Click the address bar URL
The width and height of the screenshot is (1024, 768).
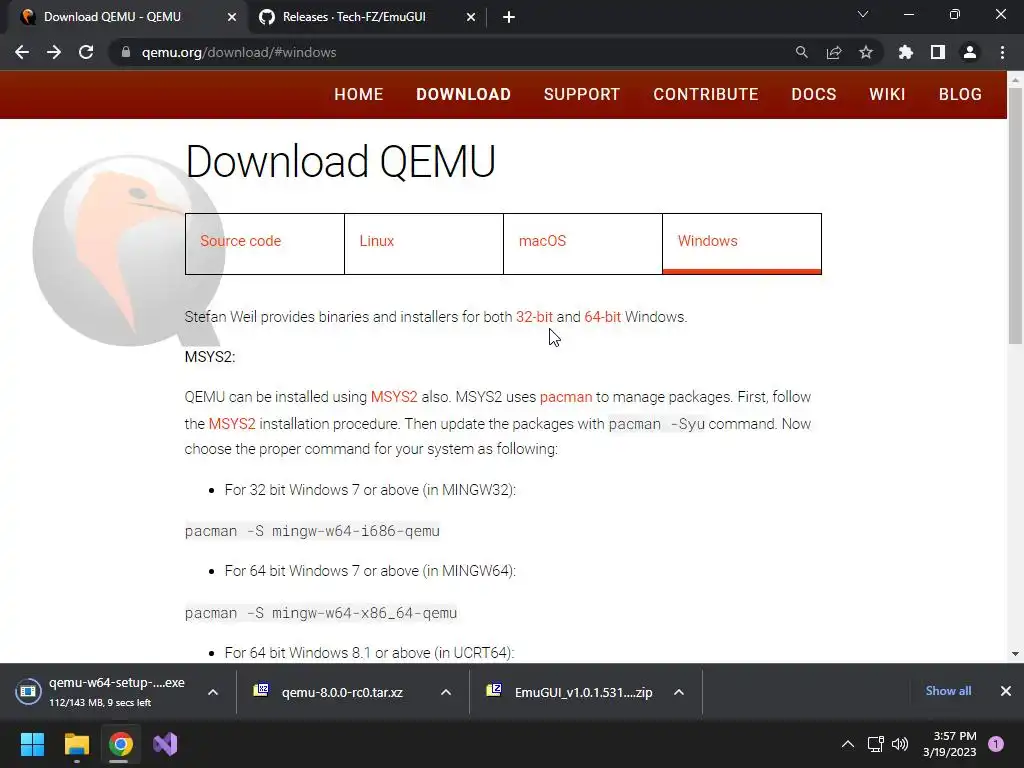(x=238, y=52)
